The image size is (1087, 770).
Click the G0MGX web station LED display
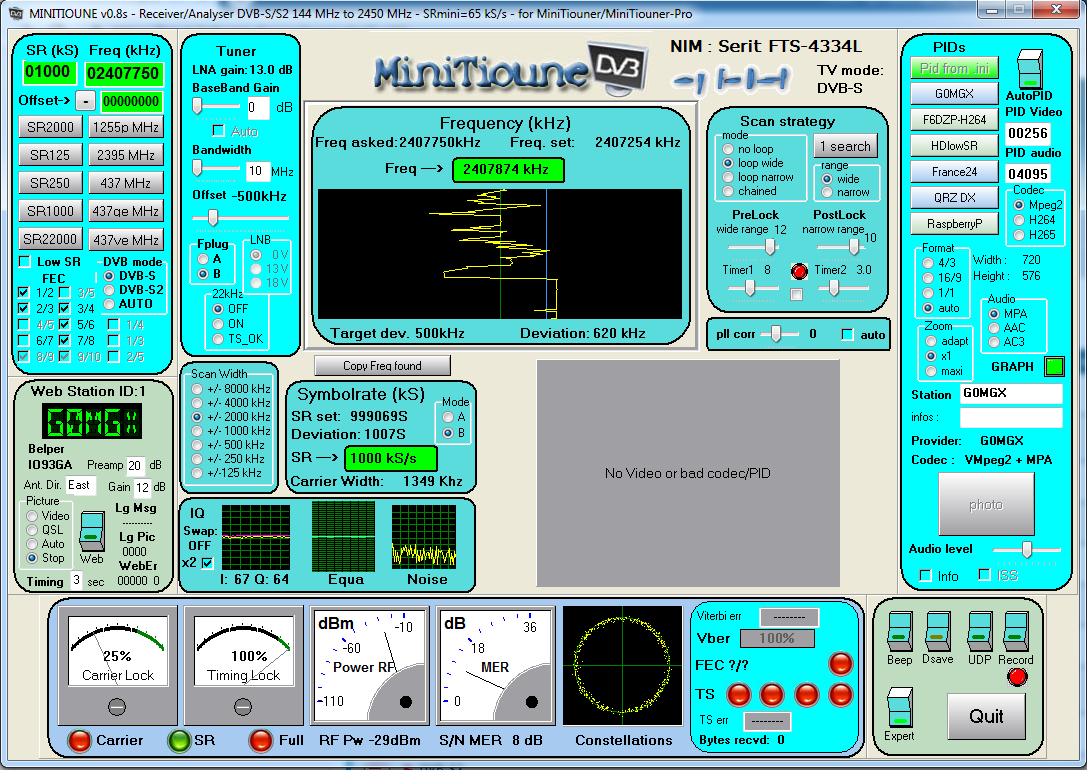point(92,421)
